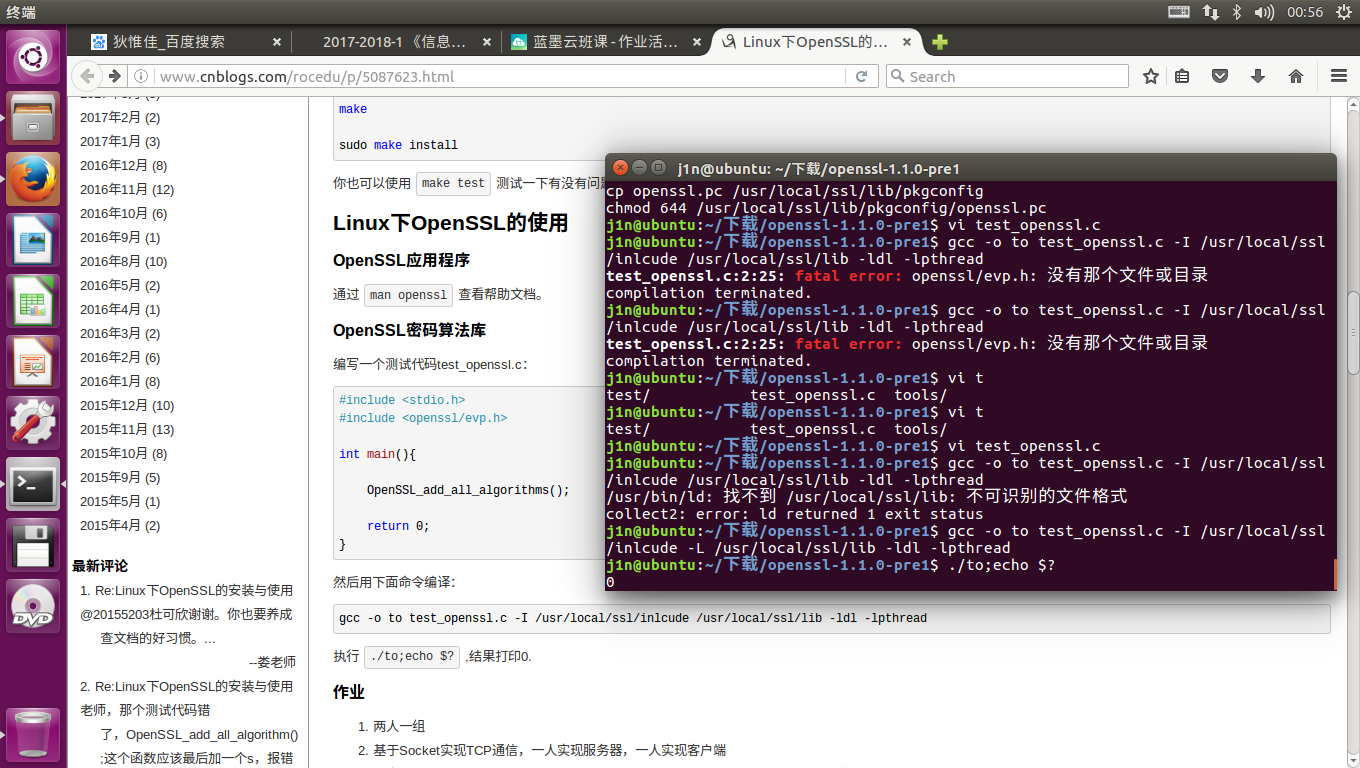Viewport: 1360px width, 768px height.
Task: Open keyboard input method indicator
Action: coord(1179,12)
